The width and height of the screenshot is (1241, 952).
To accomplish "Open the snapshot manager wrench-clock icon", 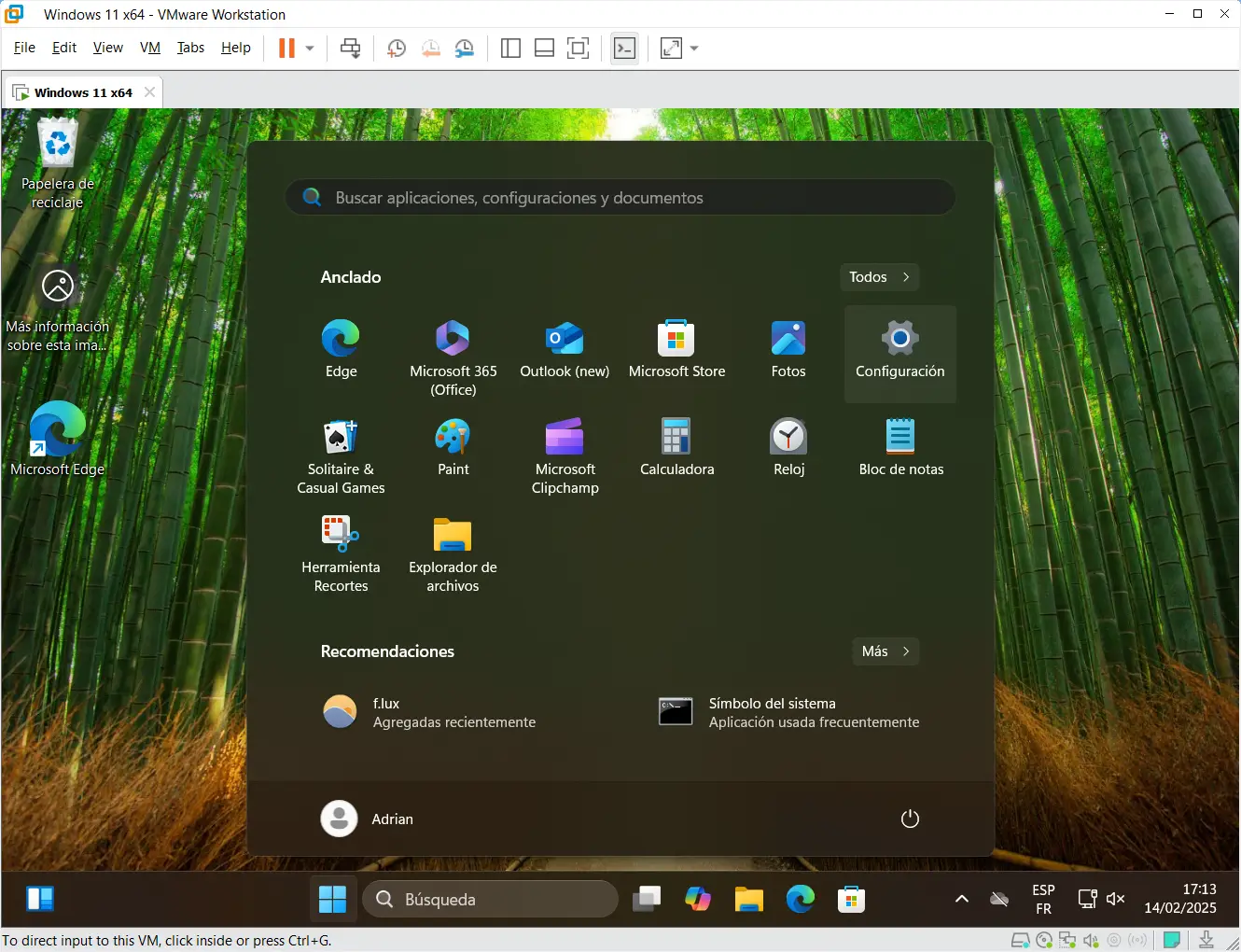I will click(x=464, y=49).
